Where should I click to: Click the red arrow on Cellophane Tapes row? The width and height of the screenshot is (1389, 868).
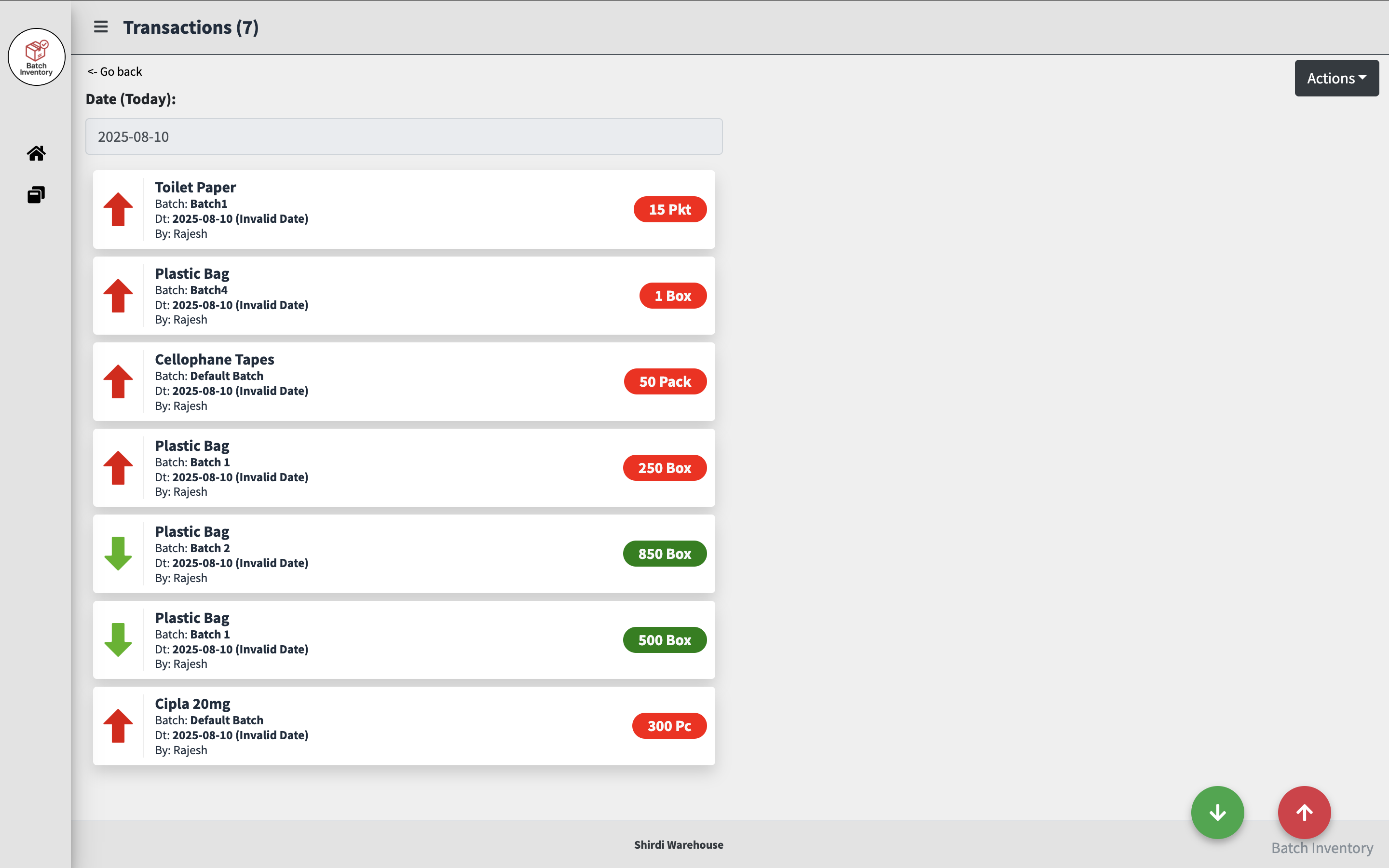tap(118, 382)
